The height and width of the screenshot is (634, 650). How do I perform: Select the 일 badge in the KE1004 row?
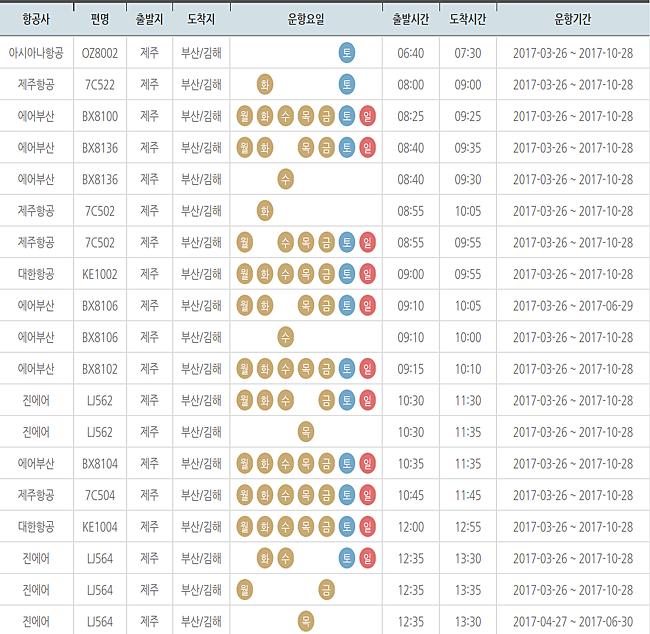(367, 527)
